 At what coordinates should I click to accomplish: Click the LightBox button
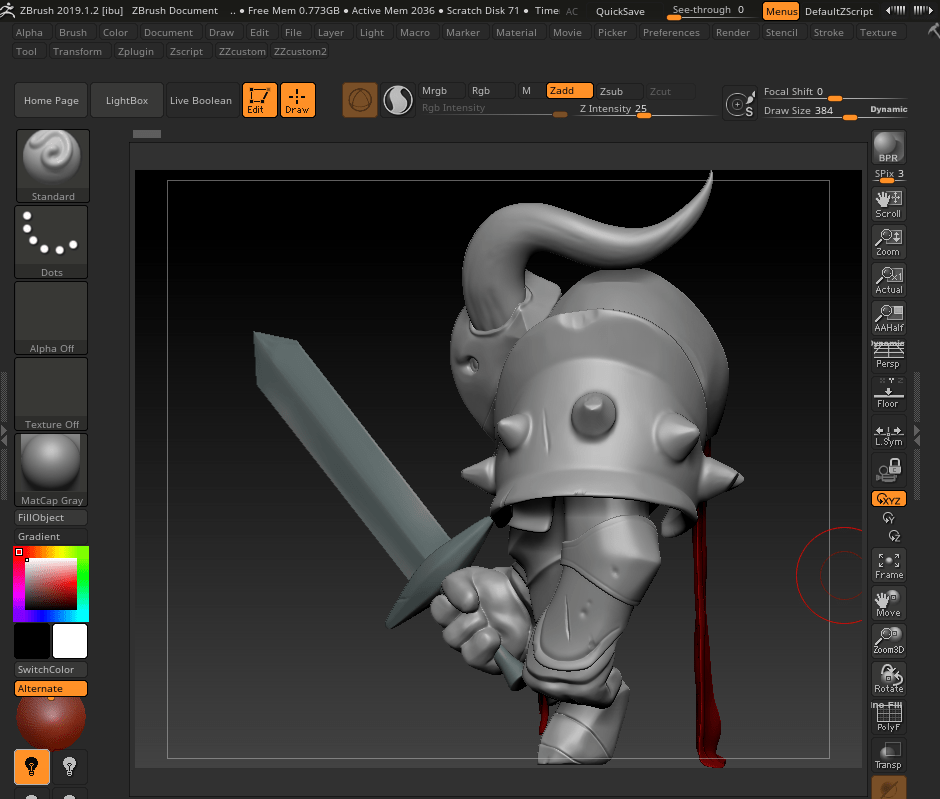[x=127, y=101]
